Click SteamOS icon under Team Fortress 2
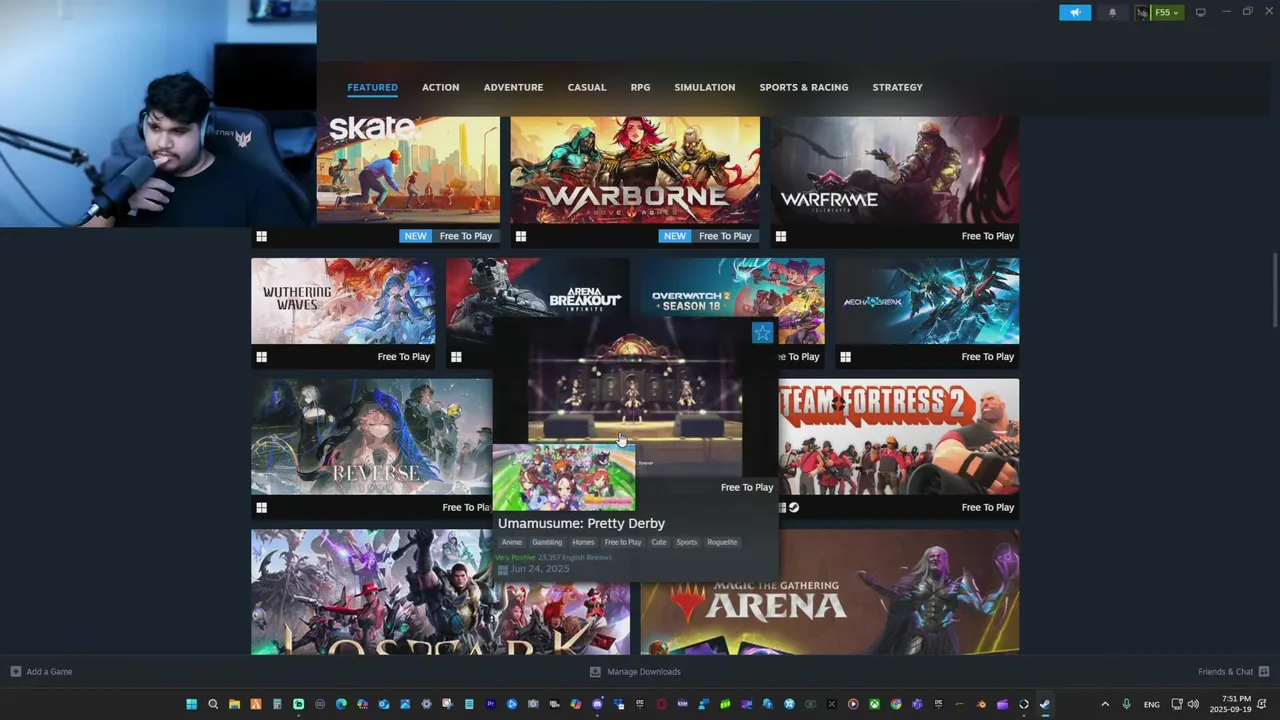Image resolution: width=1280 pixels, height=720 pixels. coord(794,507)
